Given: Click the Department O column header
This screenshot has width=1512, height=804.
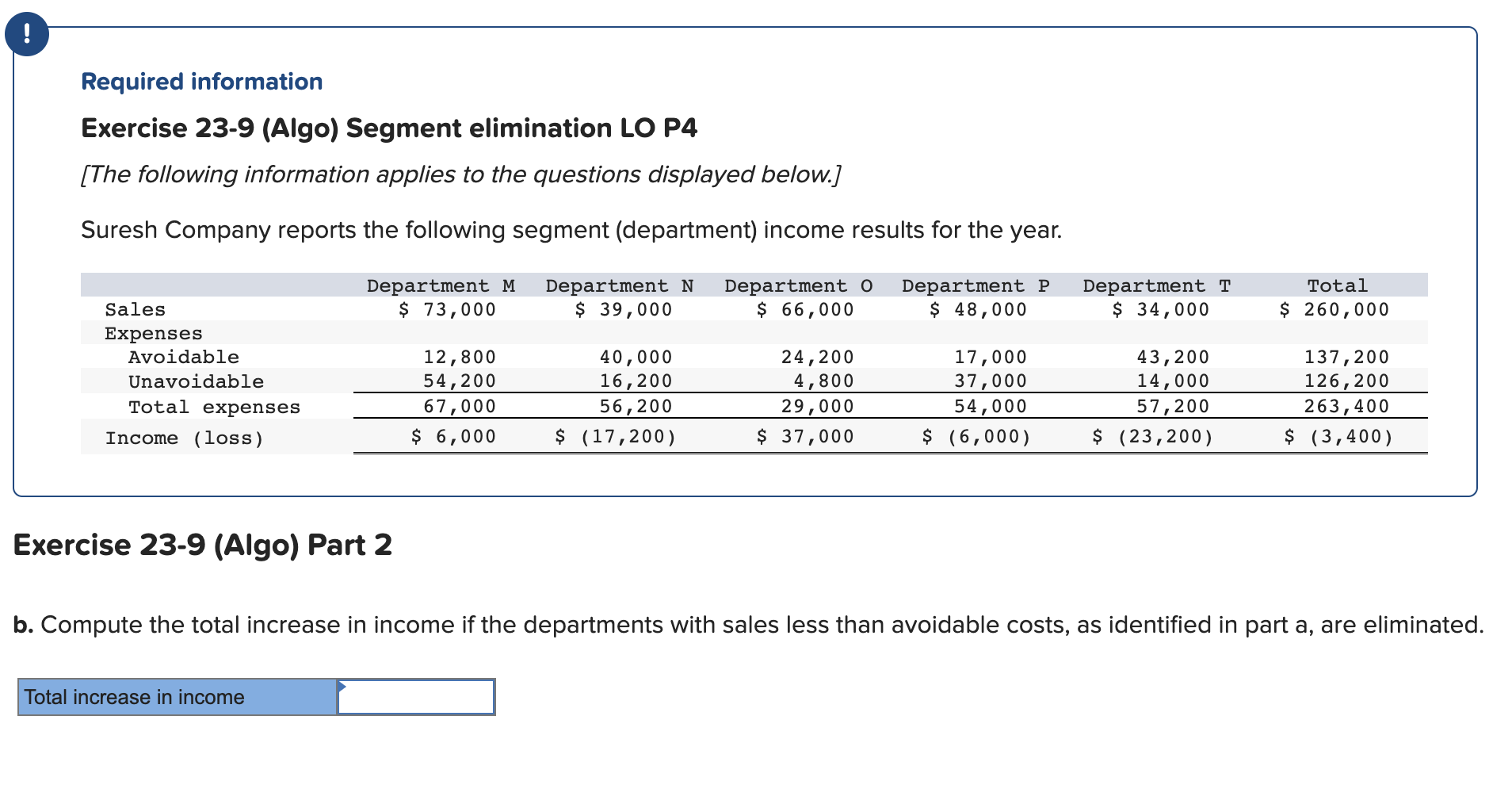Looking at the screenshot, I should click(798, 285).
